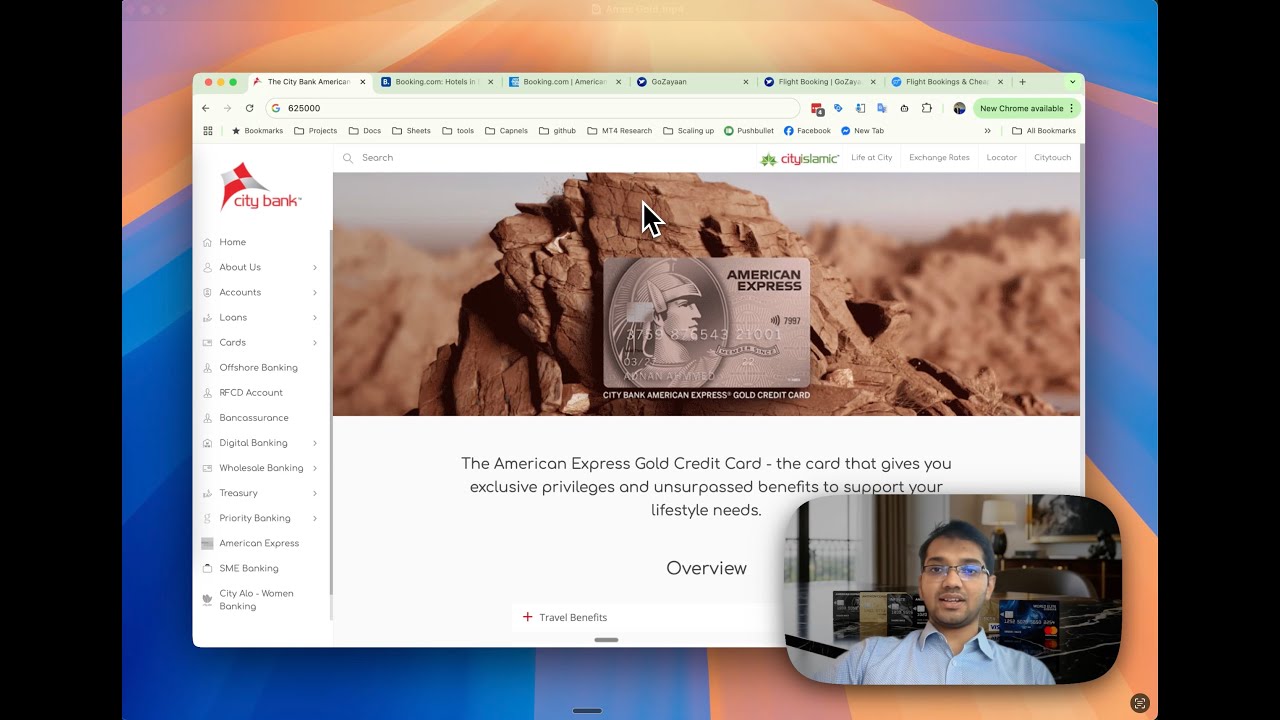Click the Offshore Banking icon
The image size is (1280, 720).
click(207, 367)
